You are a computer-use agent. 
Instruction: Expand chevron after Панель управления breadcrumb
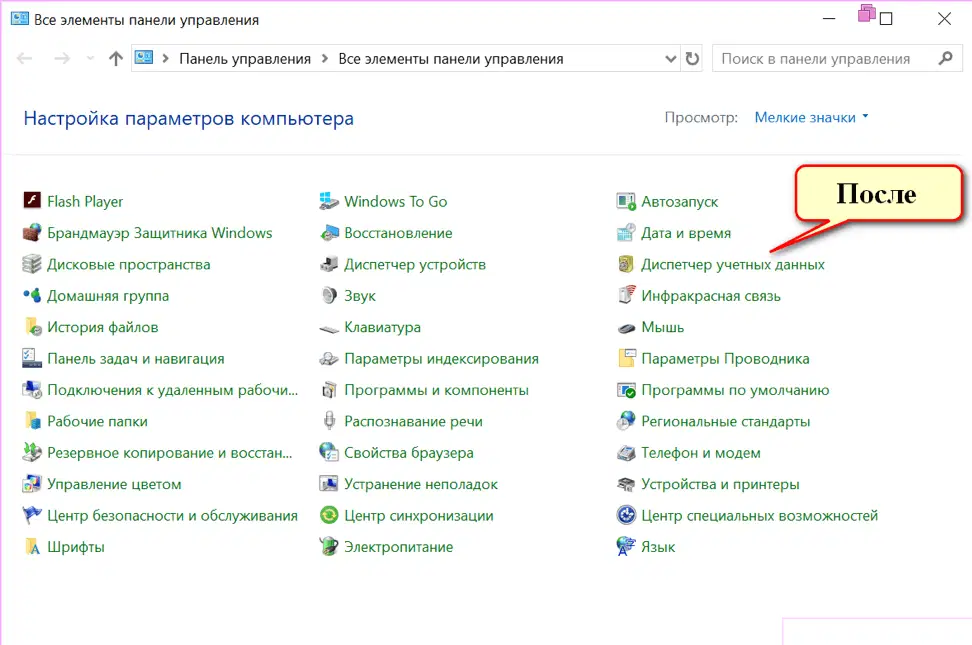(x=325, y=58)
